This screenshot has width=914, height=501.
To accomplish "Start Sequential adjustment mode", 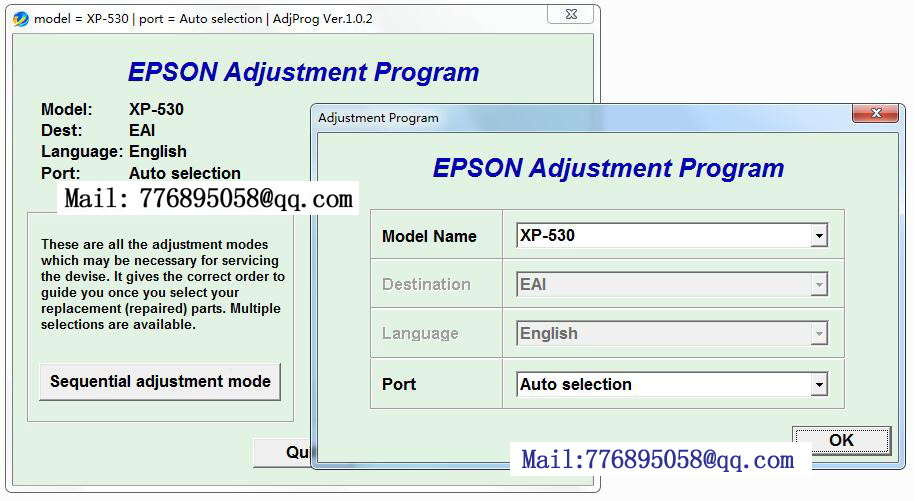I will (x=160, y=381).
